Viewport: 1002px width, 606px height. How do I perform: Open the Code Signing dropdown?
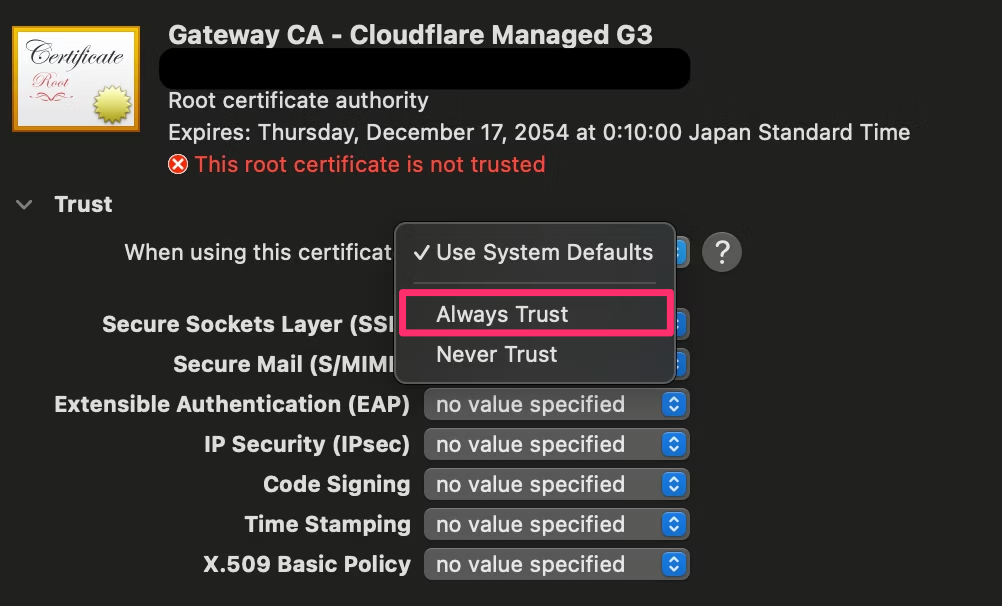coord(557,484)
